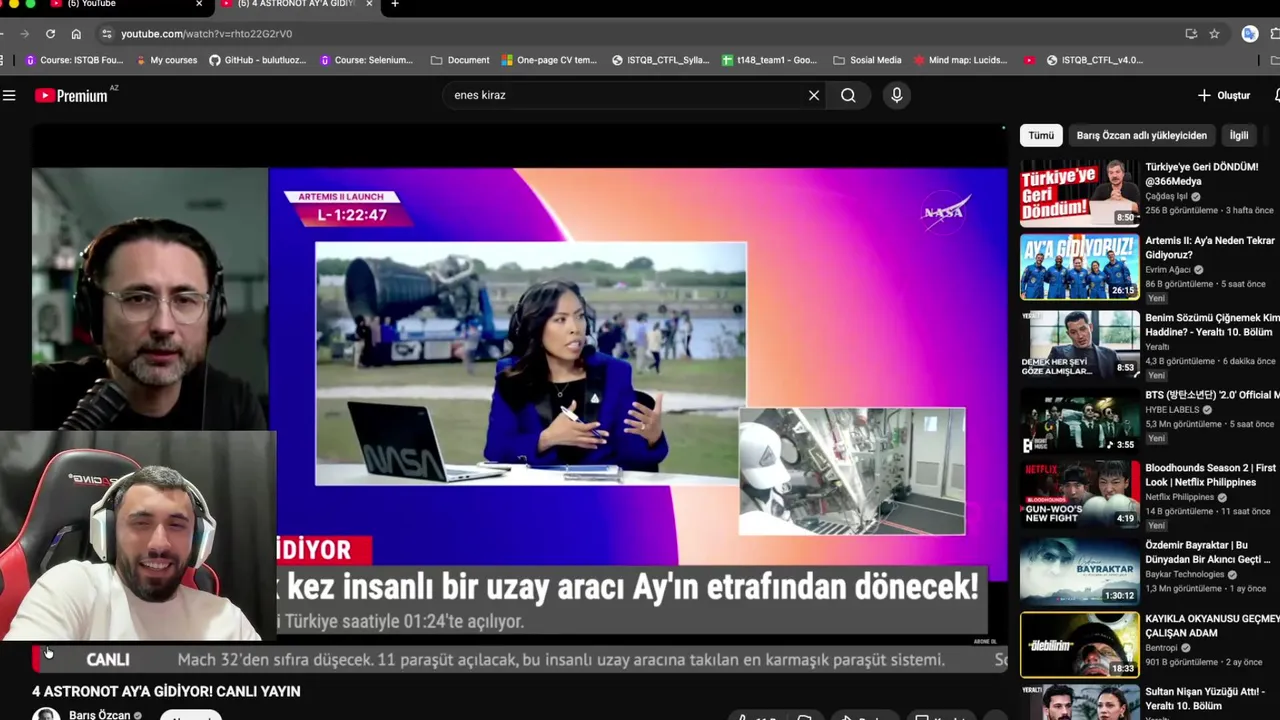Click 'HYBE LABELS' channel name
Screen dimensions: 1280x720
pyautogui.click(x=1172, y=410)
